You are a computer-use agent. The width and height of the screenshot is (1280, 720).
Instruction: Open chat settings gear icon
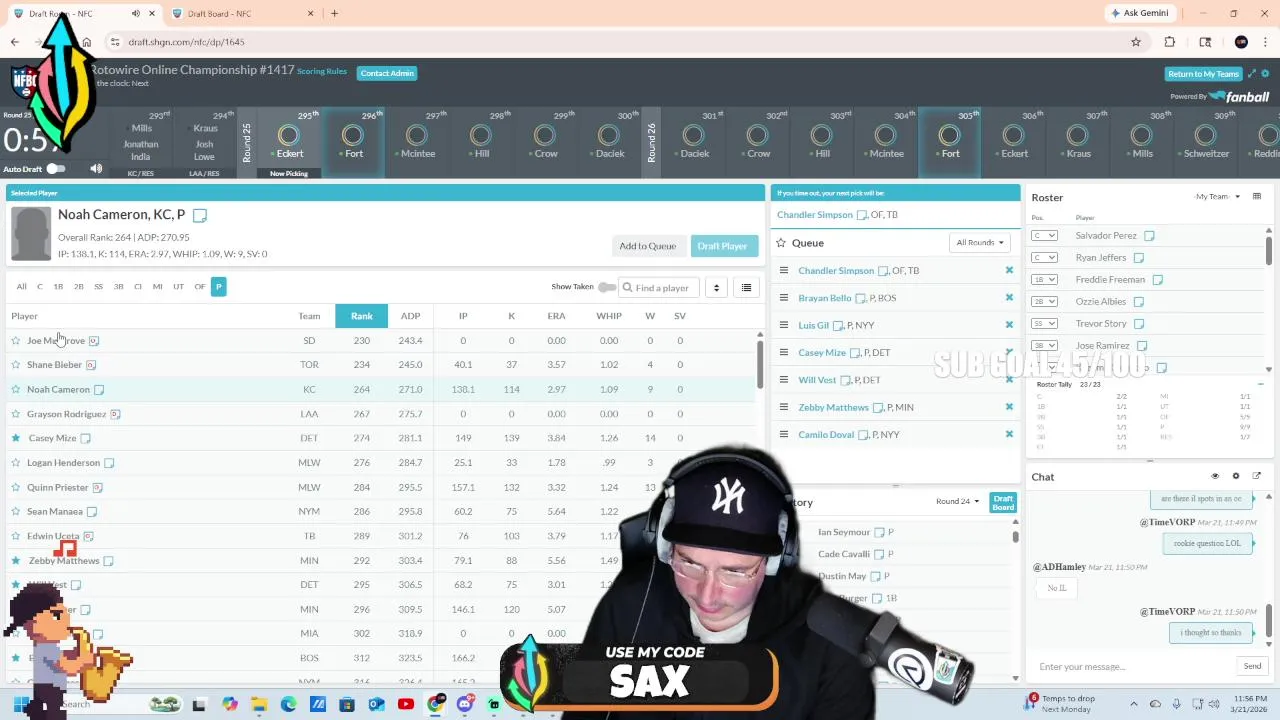[x=1236, y=476]
